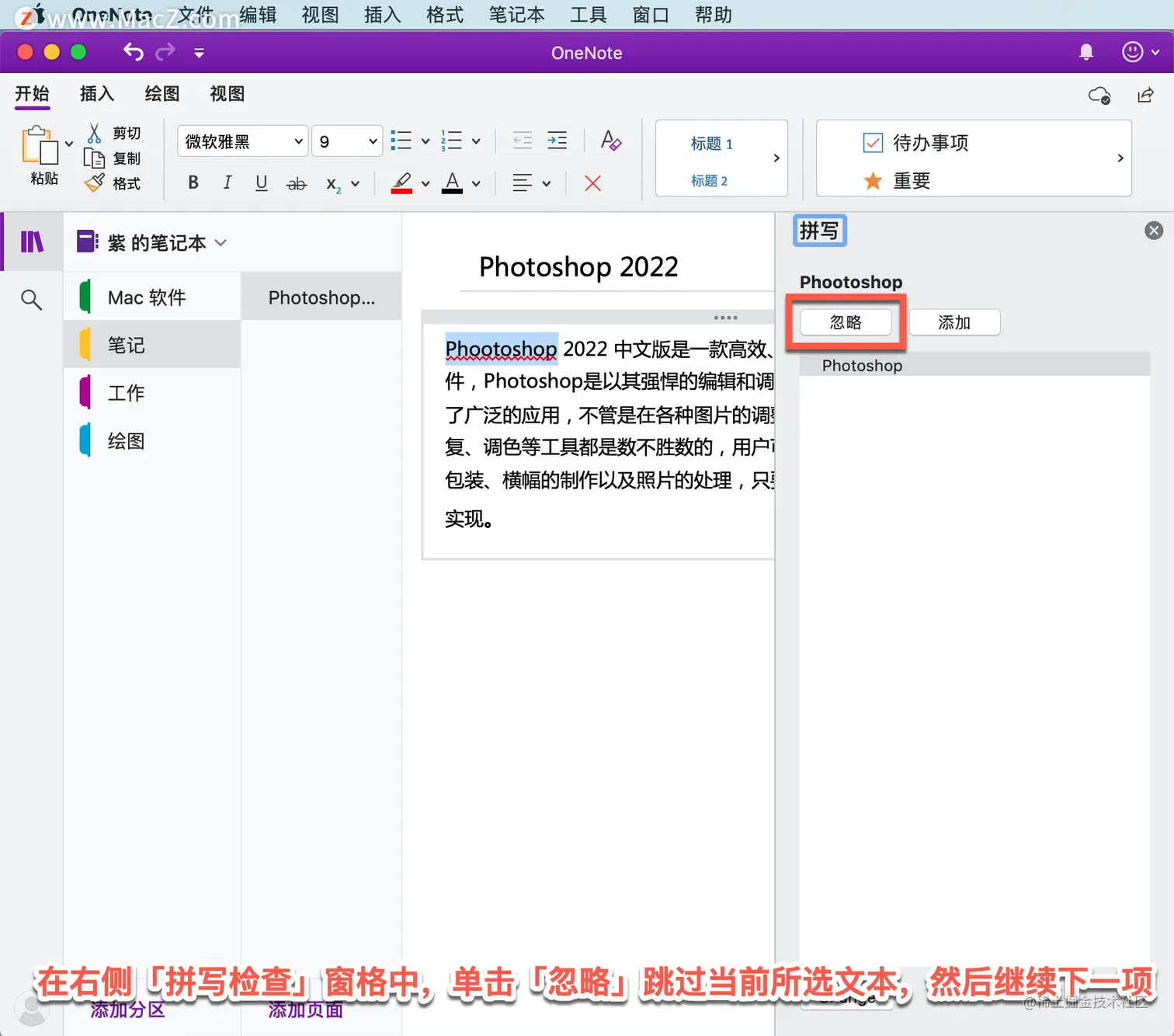Open the font color picker arrow
The image size is (1174, 1036).
pos(476,184)
